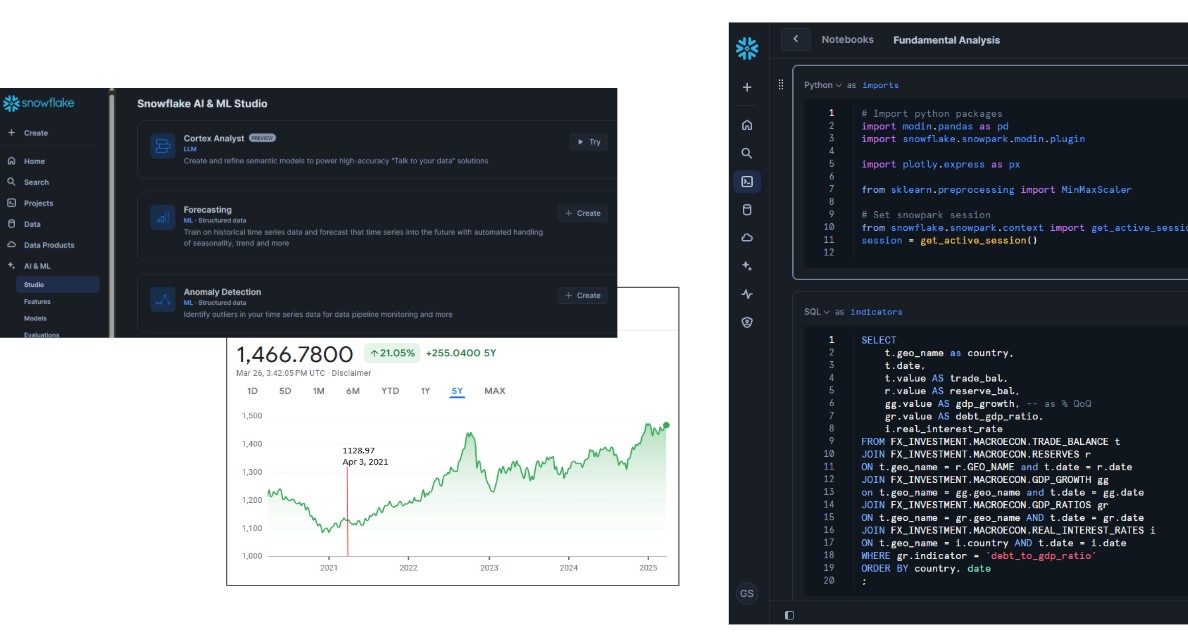Click the Anomaly Detection icon
The width and height of the screenshot is (1188, 632).
tap(162, 300)
